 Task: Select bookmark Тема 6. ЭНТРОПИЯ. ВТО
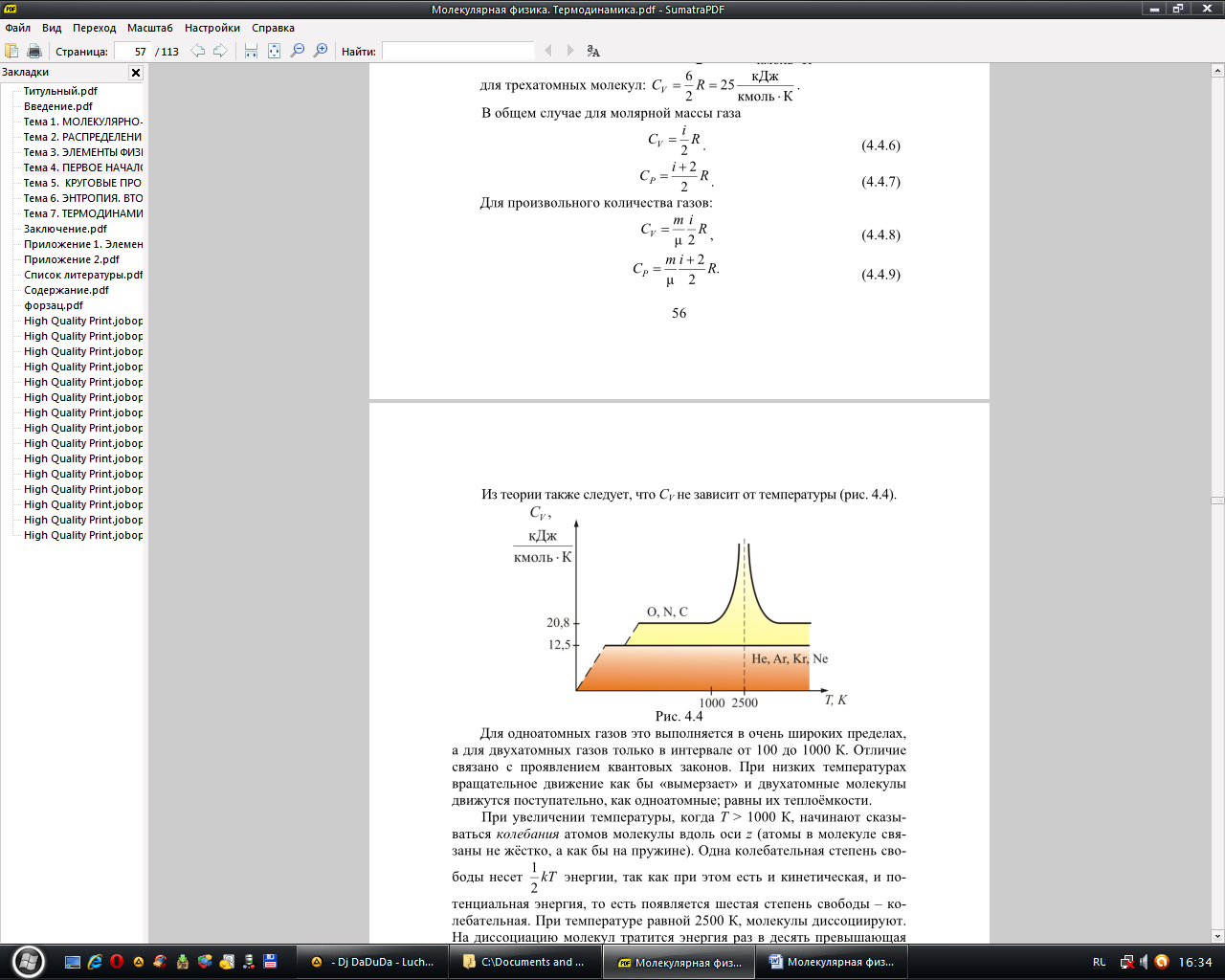pyautogui.click(x=82, y=198)
